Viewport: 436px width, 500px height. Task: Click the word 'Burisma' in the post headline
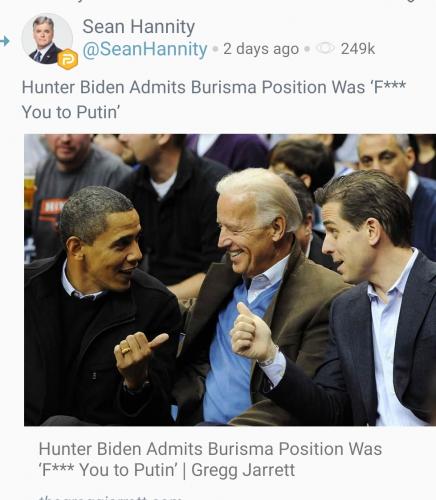[224, 87]
